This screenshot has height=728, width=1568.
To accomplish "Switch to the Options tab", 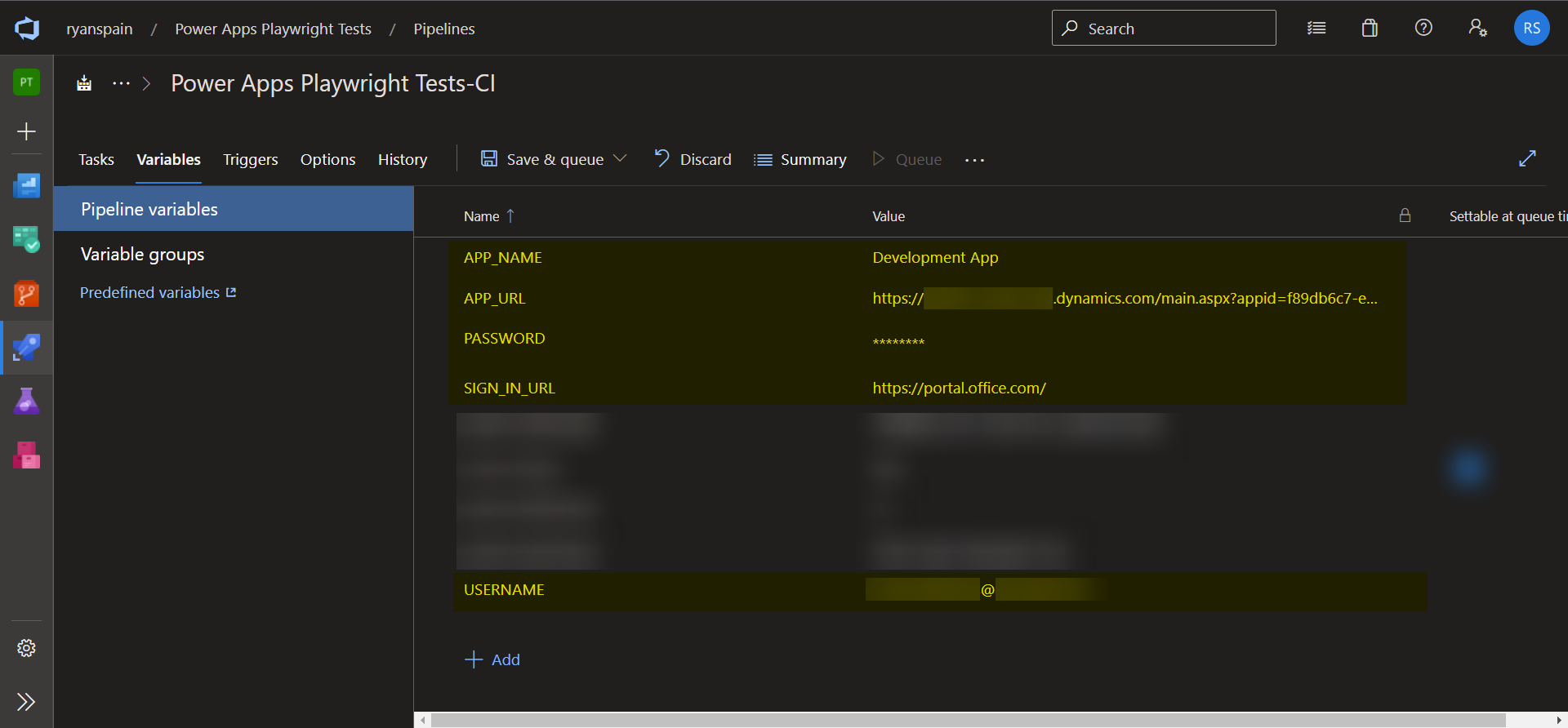I will pos(327,160).
